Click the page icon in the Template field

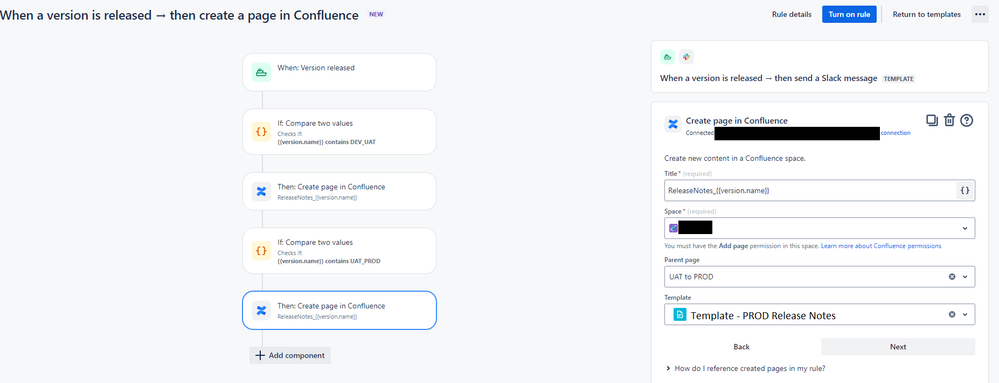click(680, 315)
